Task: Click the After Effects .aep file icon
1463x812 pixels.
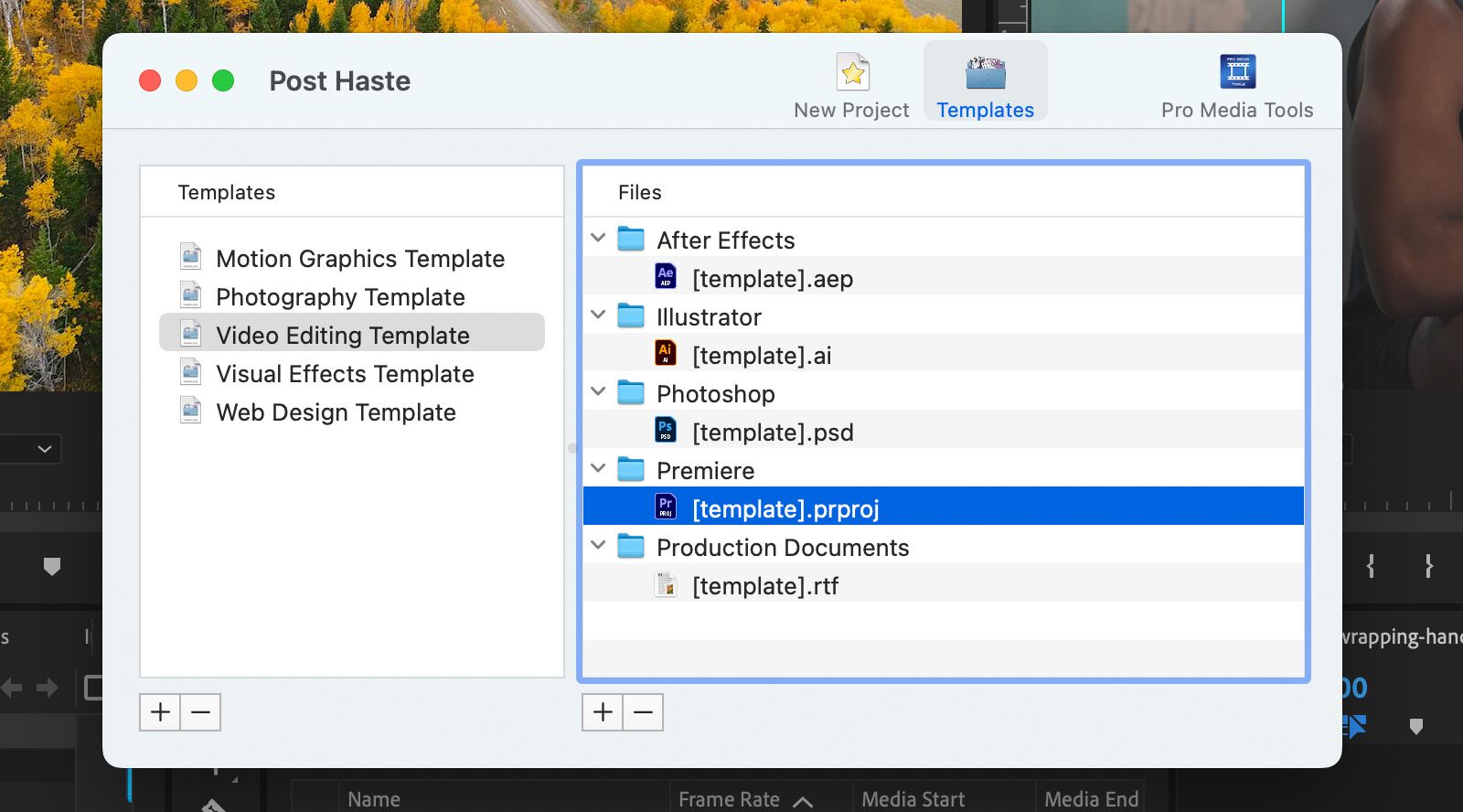Action: tap(666, 276)
